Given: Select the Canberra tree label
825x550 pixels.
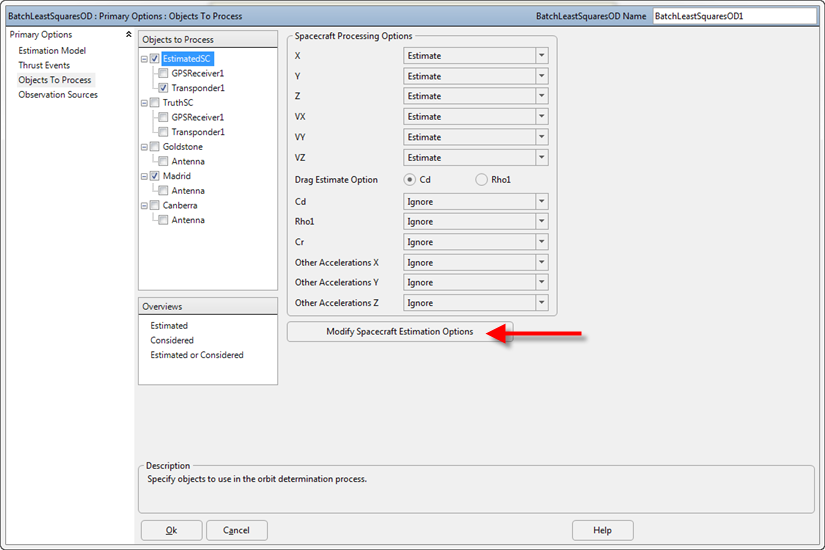Looking at the screenshot, I should tap(180, 206).
